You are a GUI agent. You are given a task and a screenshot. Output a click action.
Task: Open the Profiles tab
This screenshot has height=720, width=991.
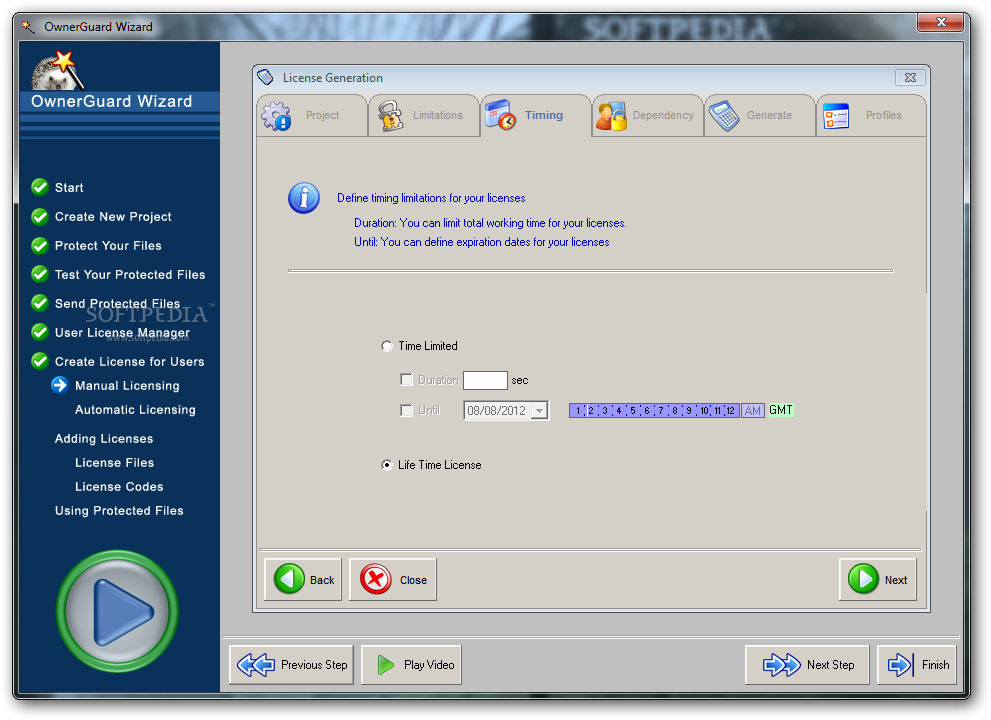click(x=872, y=116)
